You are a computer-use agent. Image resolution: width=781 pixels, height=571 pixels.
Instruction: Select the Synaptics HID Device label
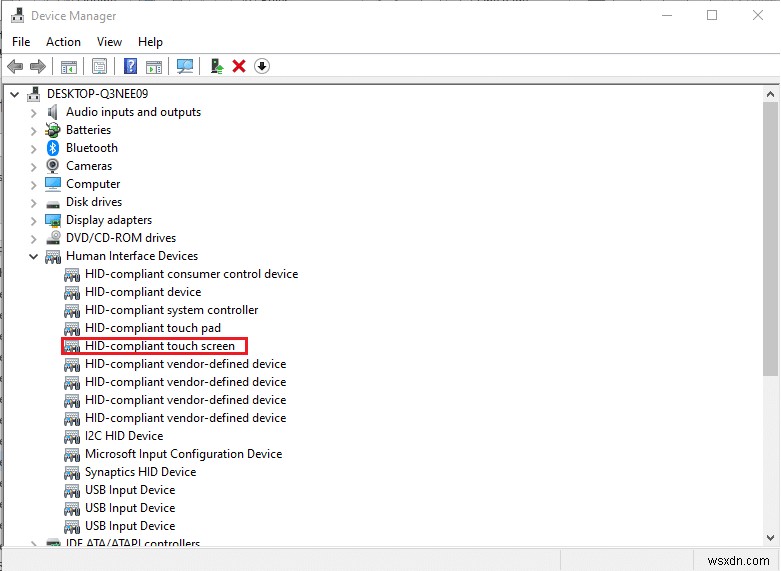(x=140, y=472)
